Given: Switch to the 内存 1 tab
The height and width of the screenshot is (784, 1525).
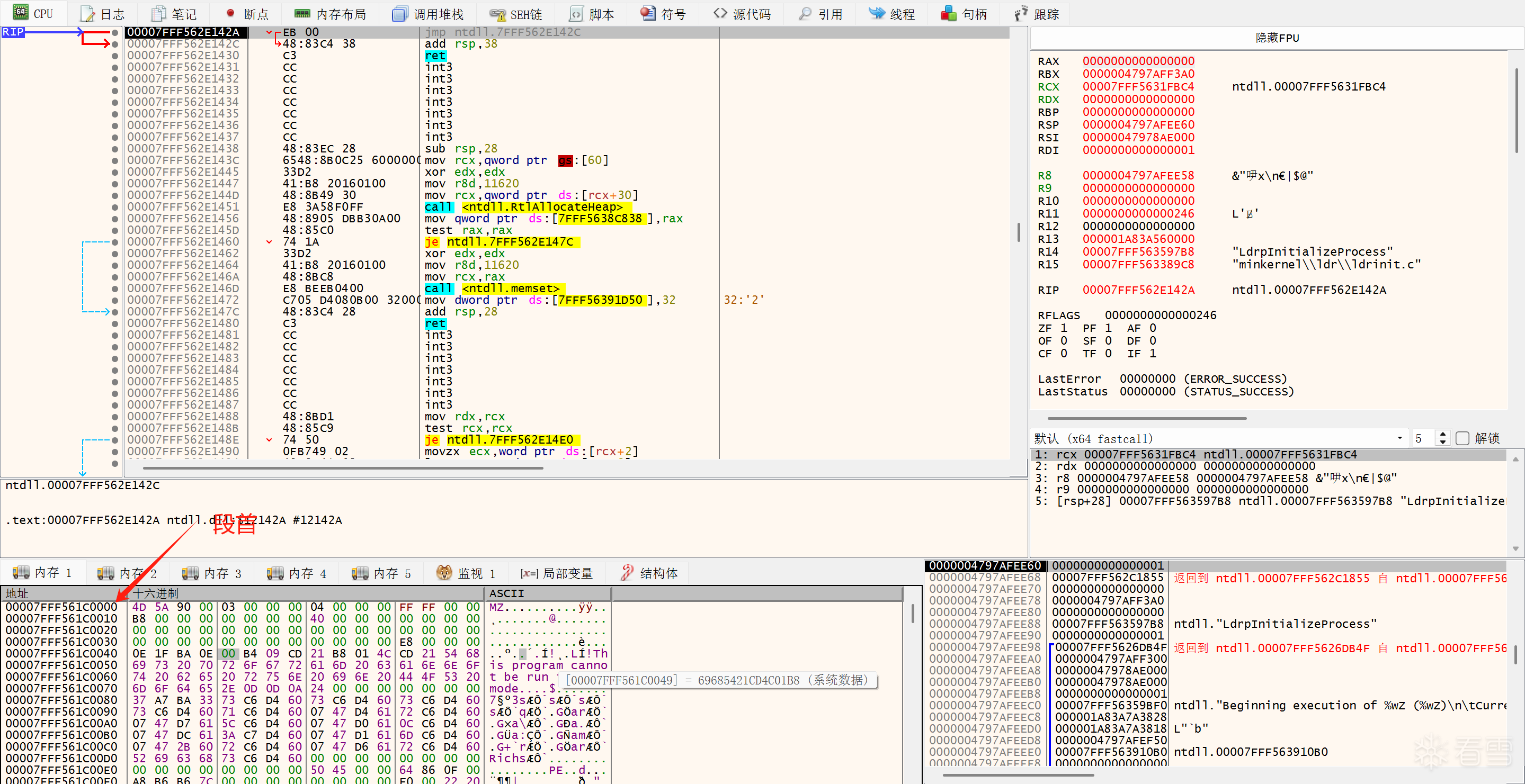Looking at the screenshot, I should [42, 572].
